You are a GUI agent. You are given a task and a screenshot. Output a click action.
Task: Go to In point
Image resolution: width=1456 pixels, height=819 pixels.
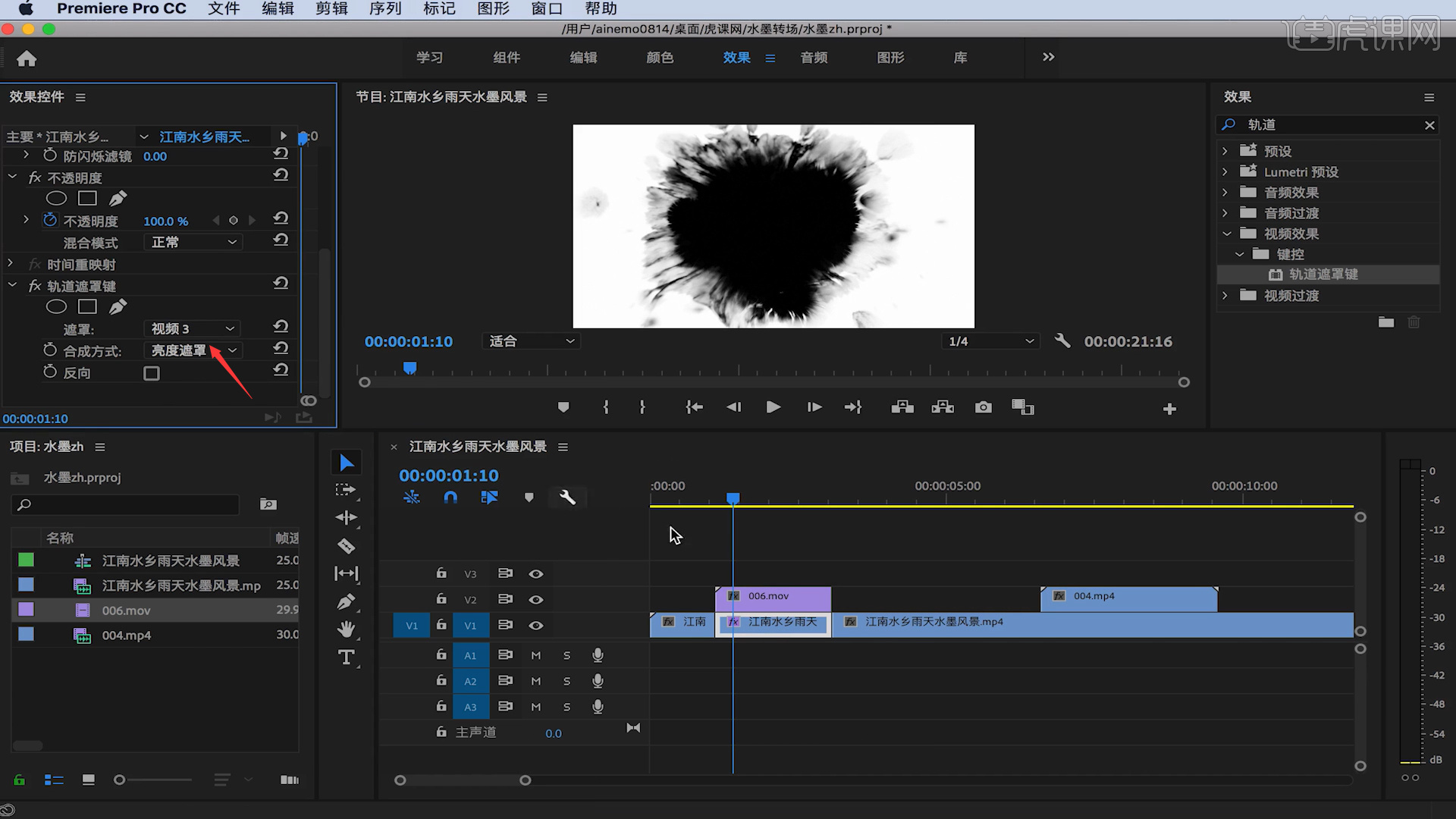tap(694, 407)
